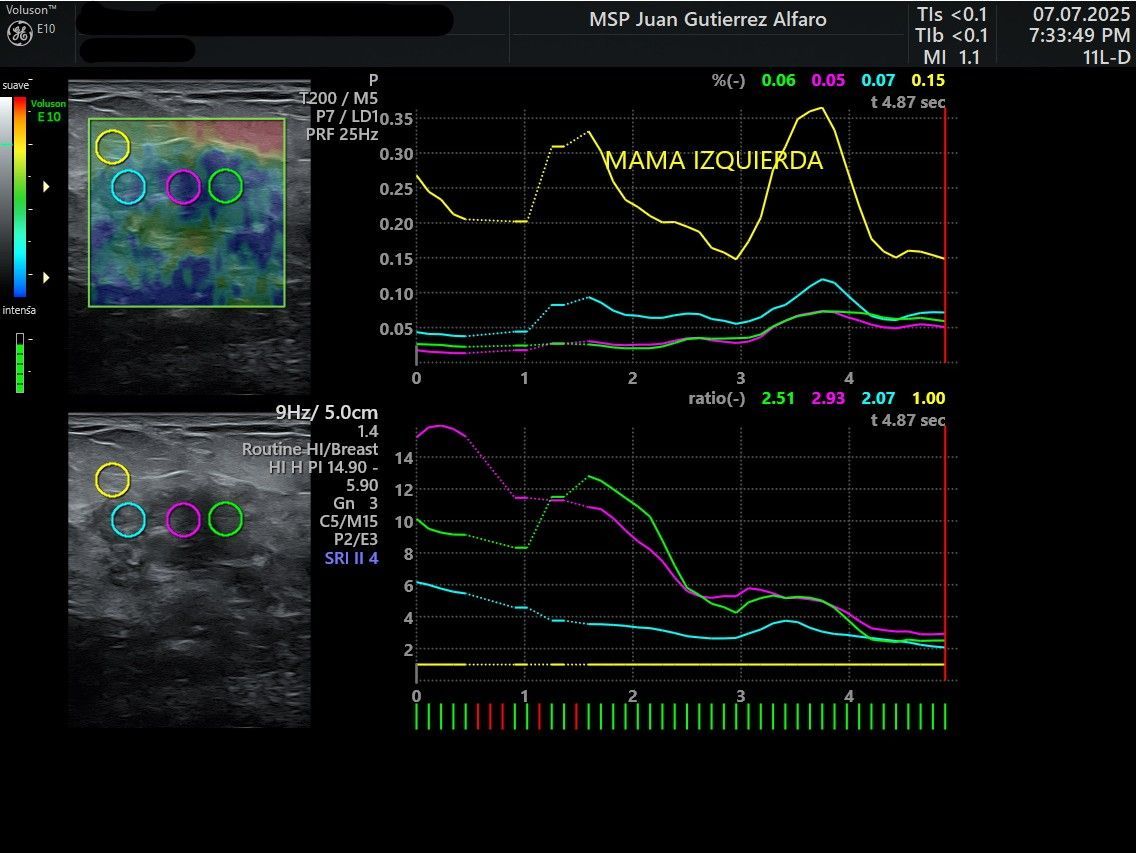This screenshot has width=1136, height=853.
Task: Click the C5/M15 parameter
Action: click(x=348, y=522)
